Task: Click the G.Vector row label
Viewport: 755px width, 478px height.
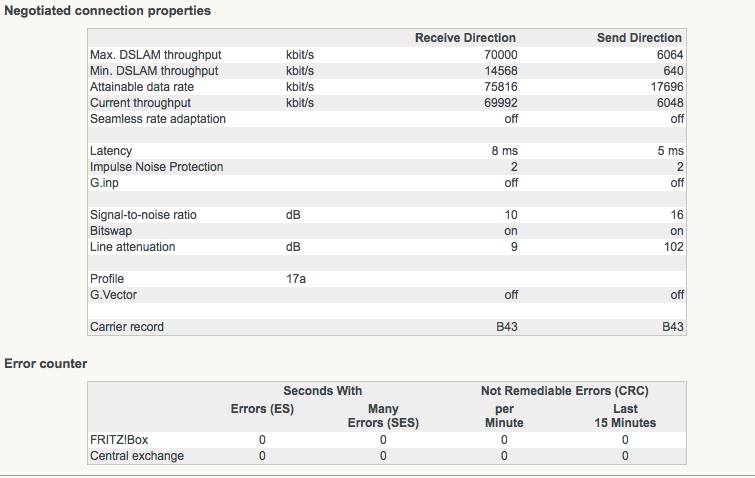Action: tap(115, 295)
